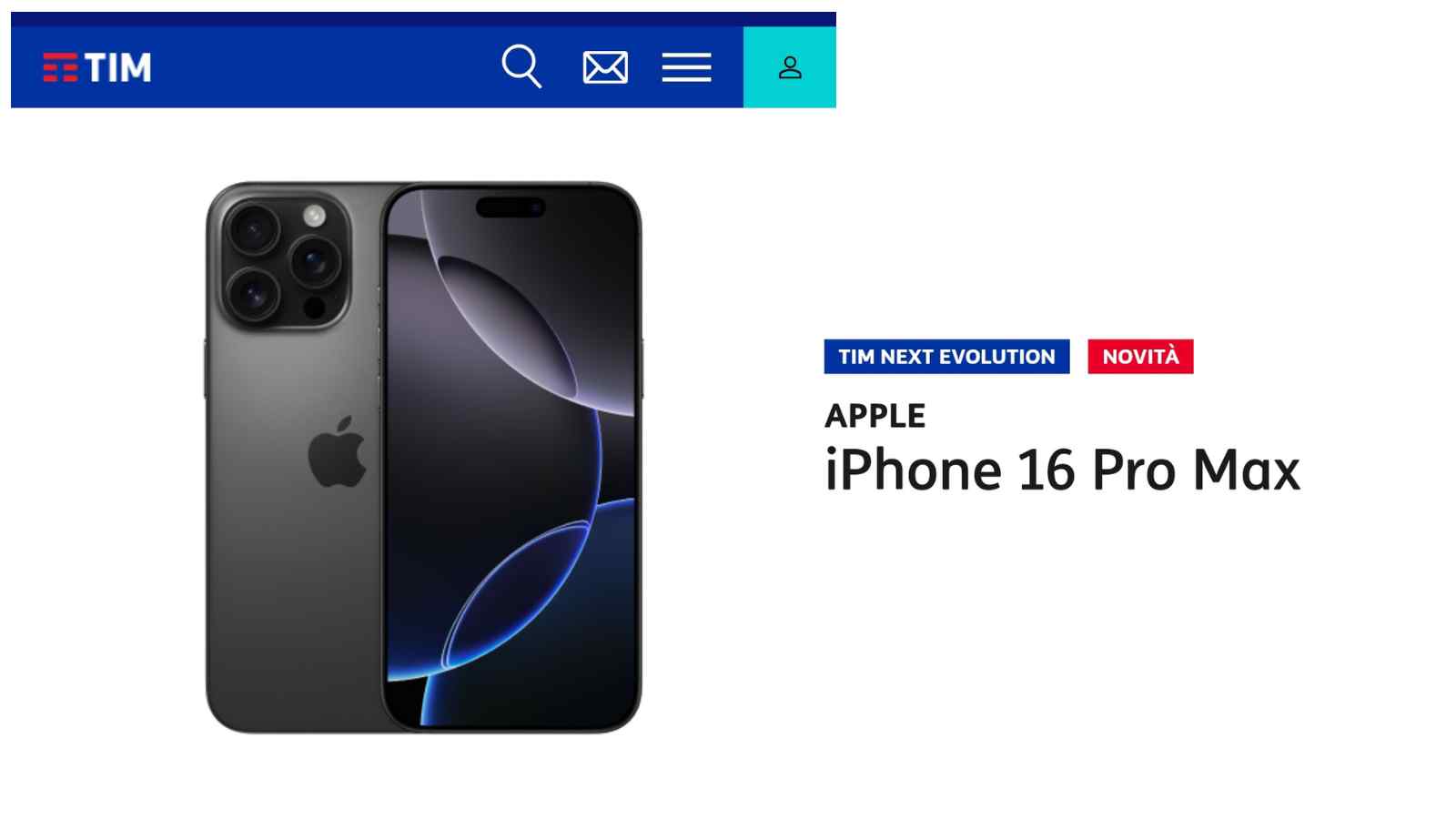
Task: Click the phone's triple camera module
Action: [283, 261]
